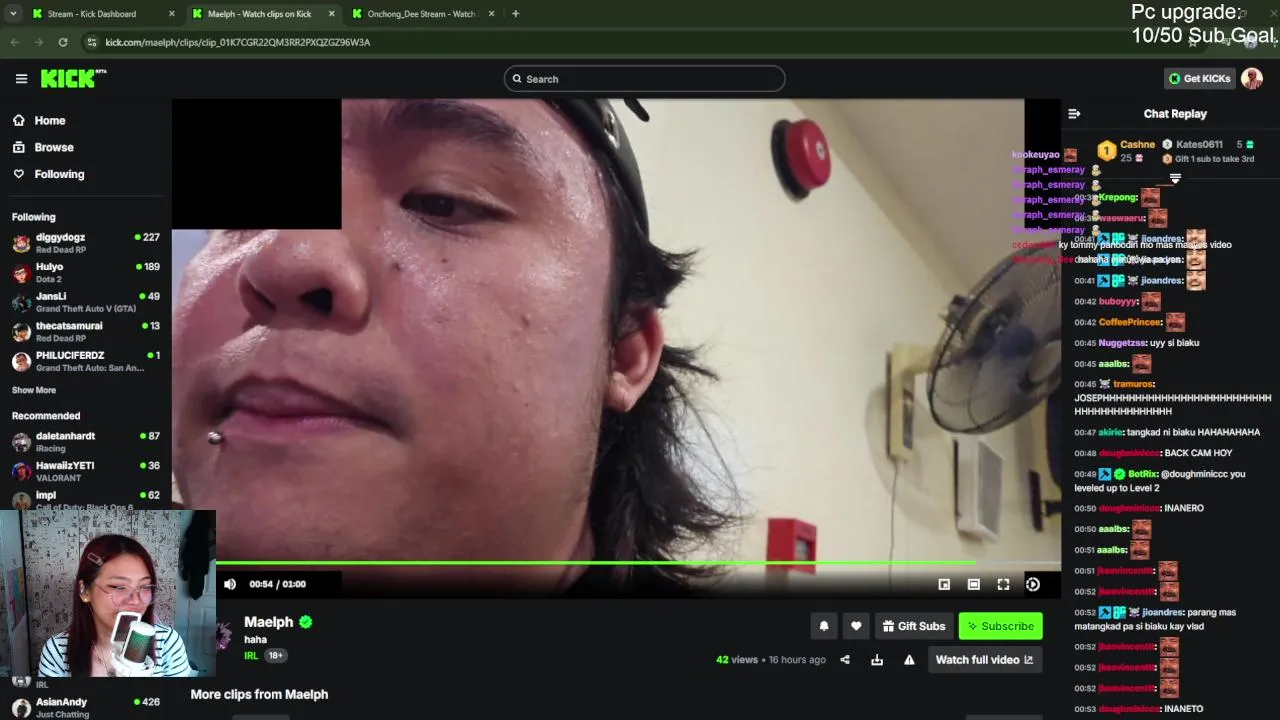Click the IRL category tag
The image size is (1280, 720).
point(251,656)
